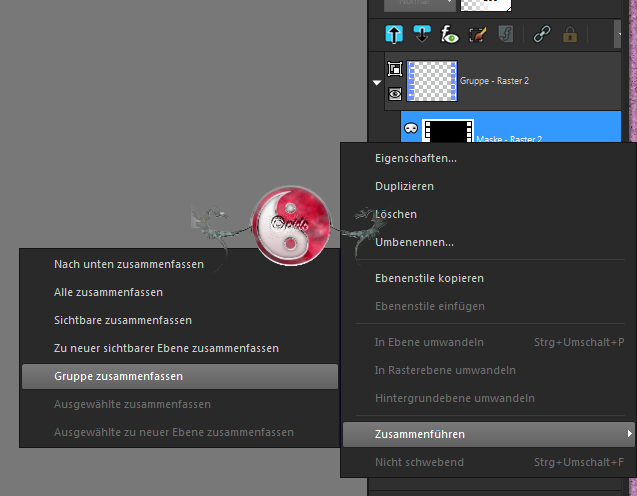Select Nach unten zusammenfassen
This screenshot has width=637, height=496.
(x=128, y=264)
